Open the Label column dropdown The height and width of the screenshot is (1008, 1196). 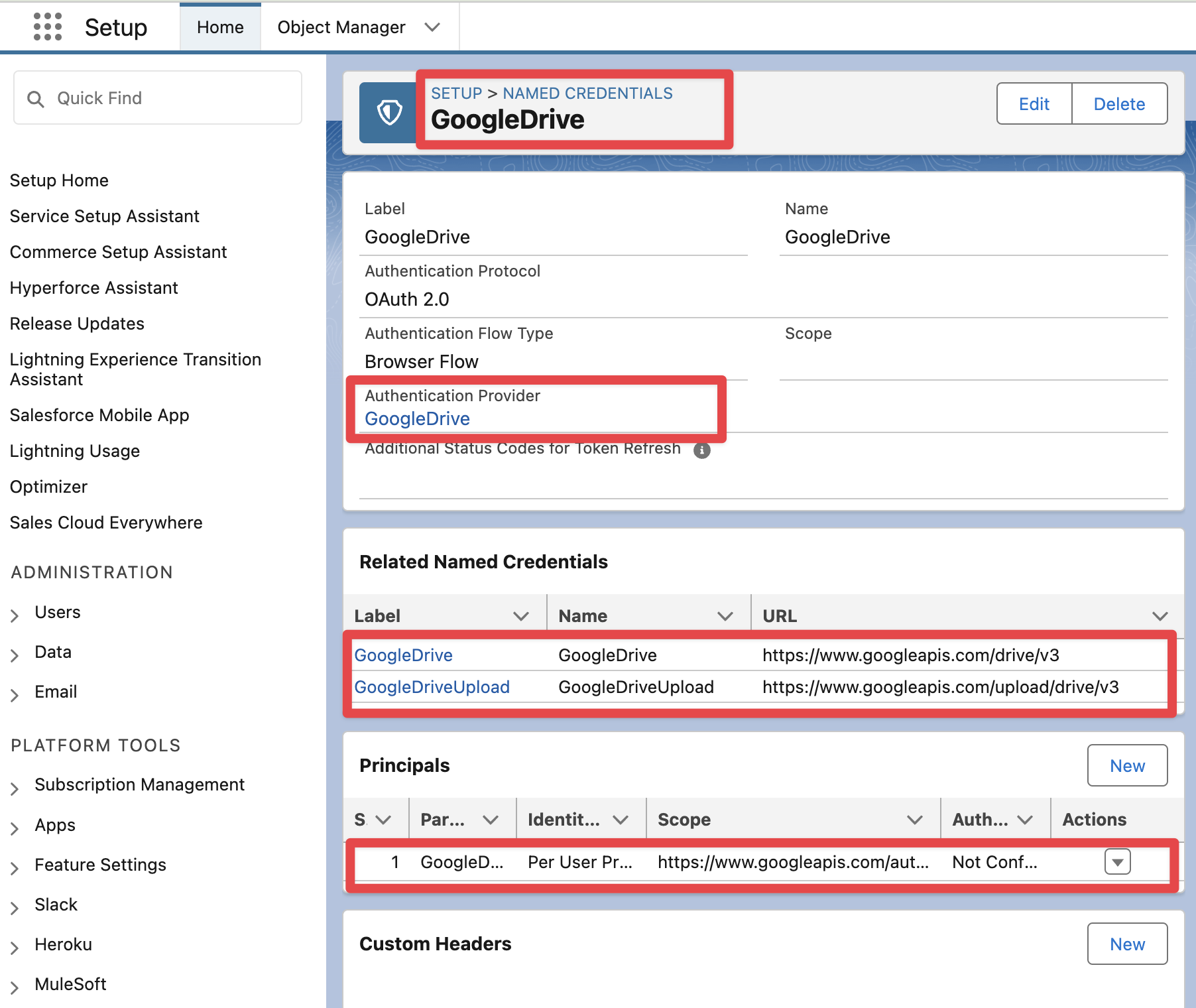pos(521,615)
